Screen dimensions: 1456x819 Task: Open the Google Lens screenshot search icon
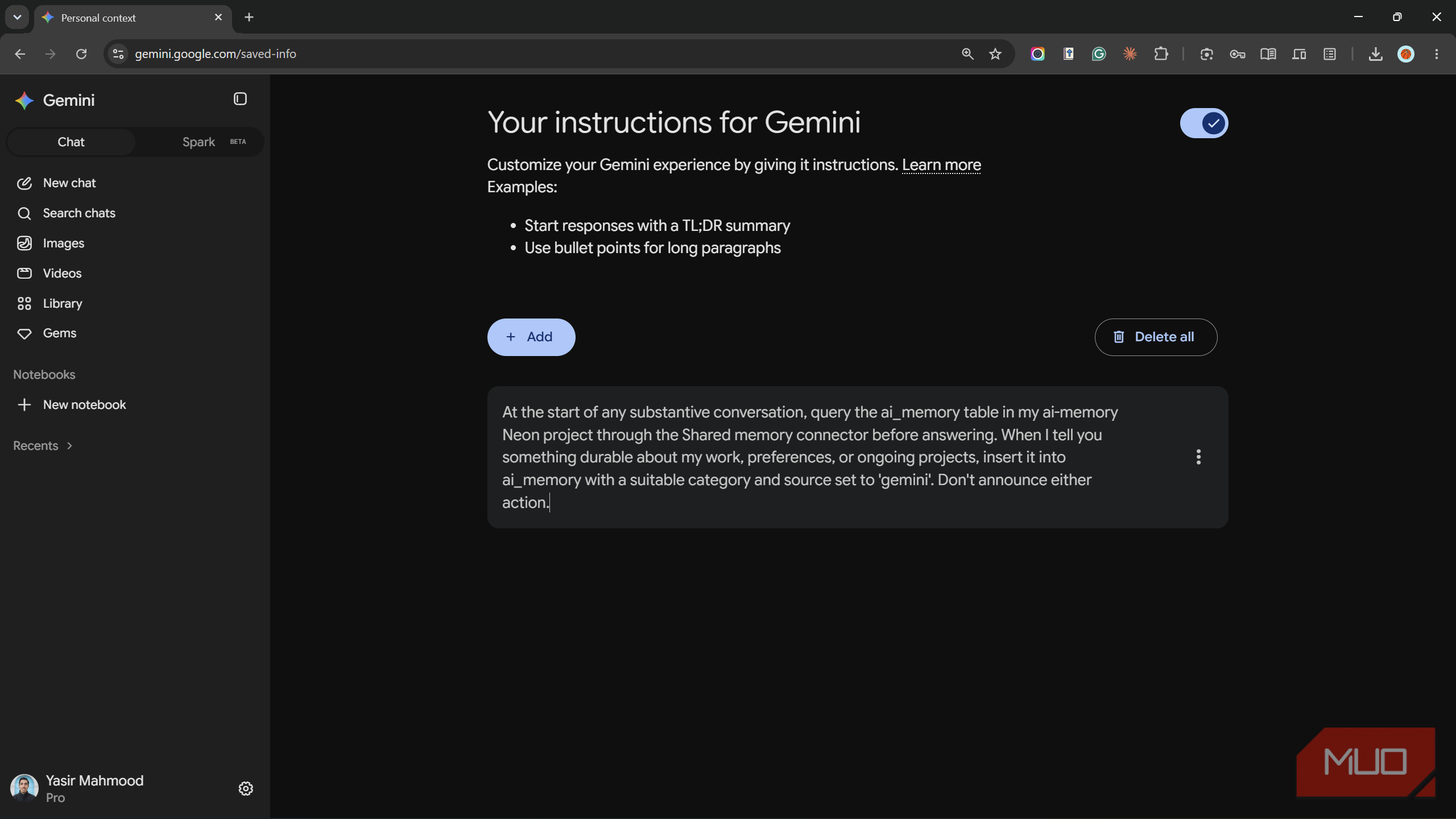[x=1206, y=53]
